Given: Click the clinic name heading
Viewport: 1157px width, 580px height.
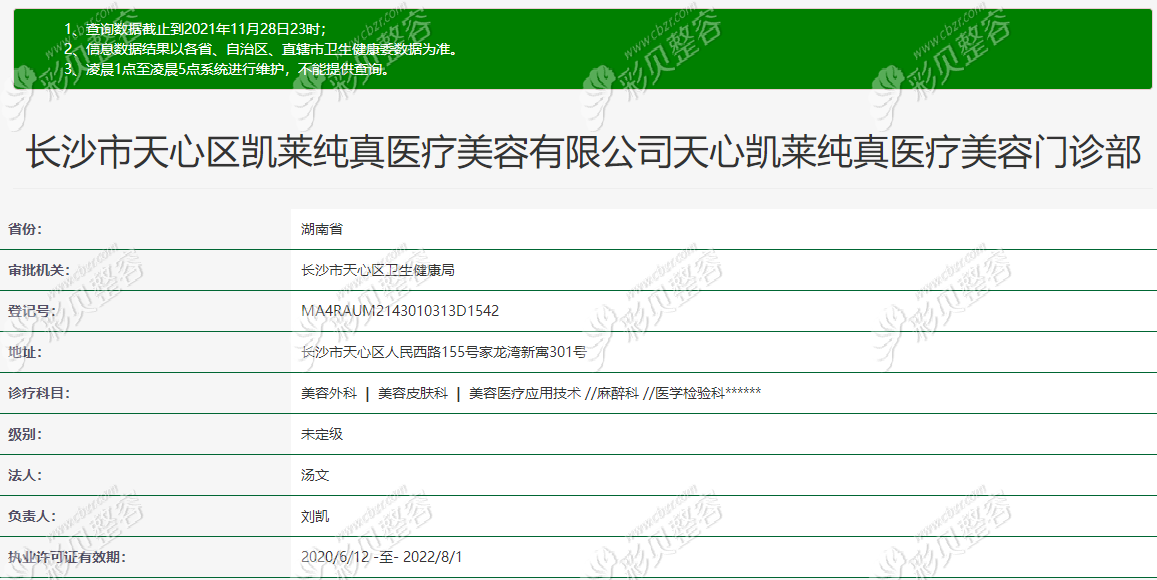Looking at the screenshot, I should coord(582,154).
